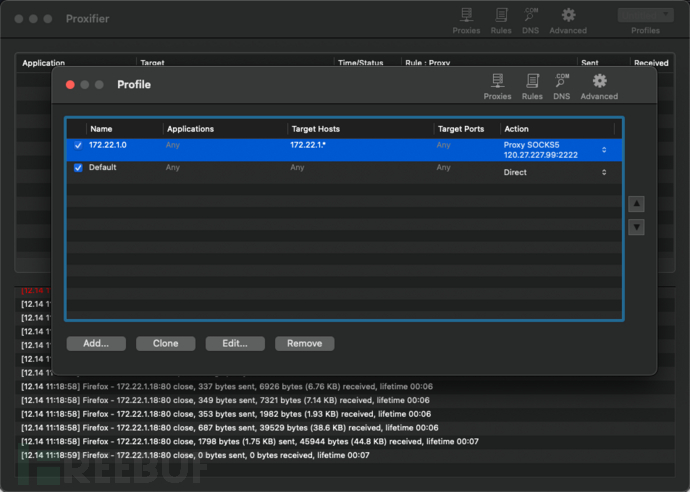Click the Edit... button
Viewport: 690px width, 492px height.
pos(235,344)
